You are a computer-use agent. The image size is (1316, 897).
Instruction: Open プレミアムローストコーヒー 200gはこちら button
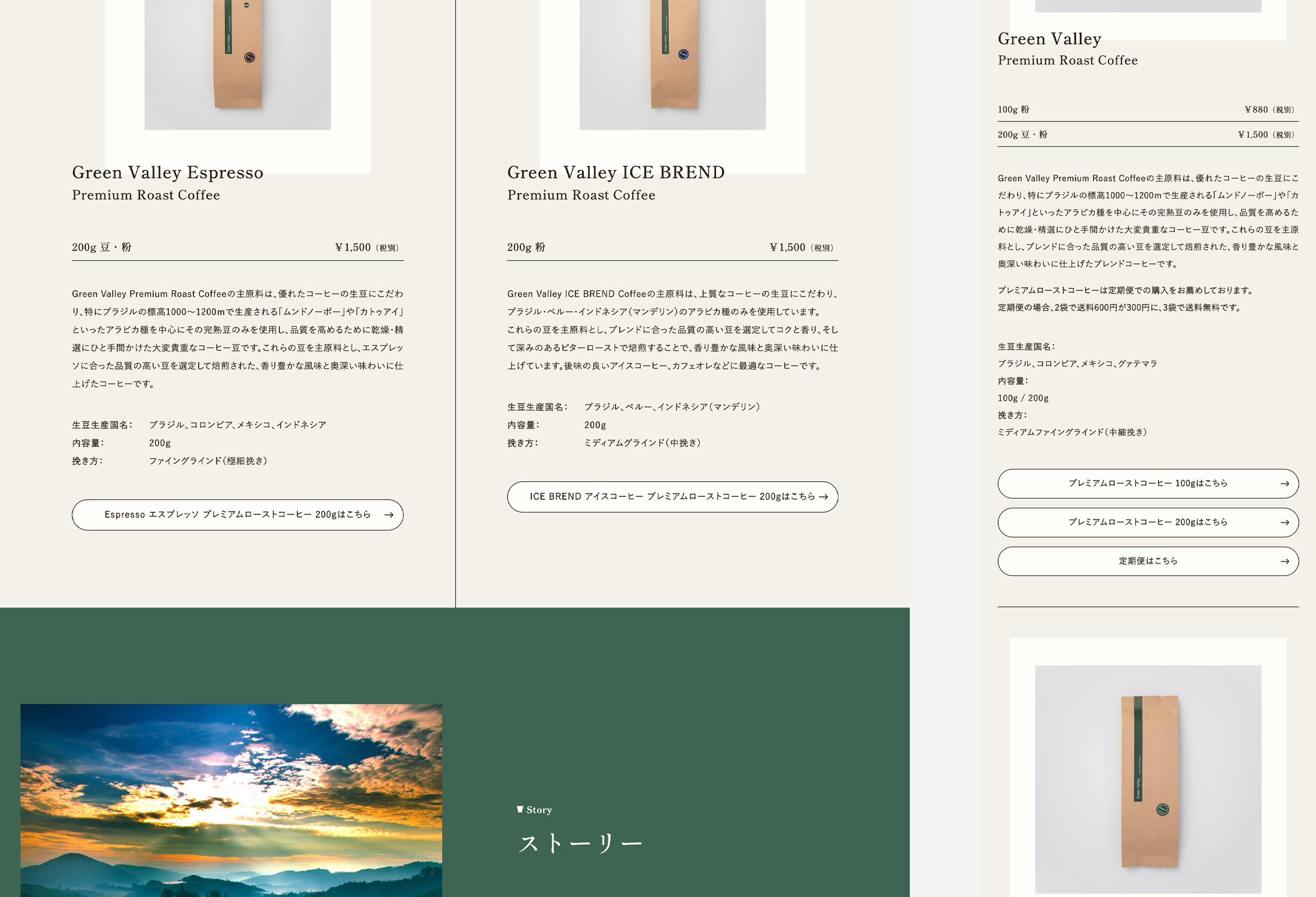point(1148,523)
